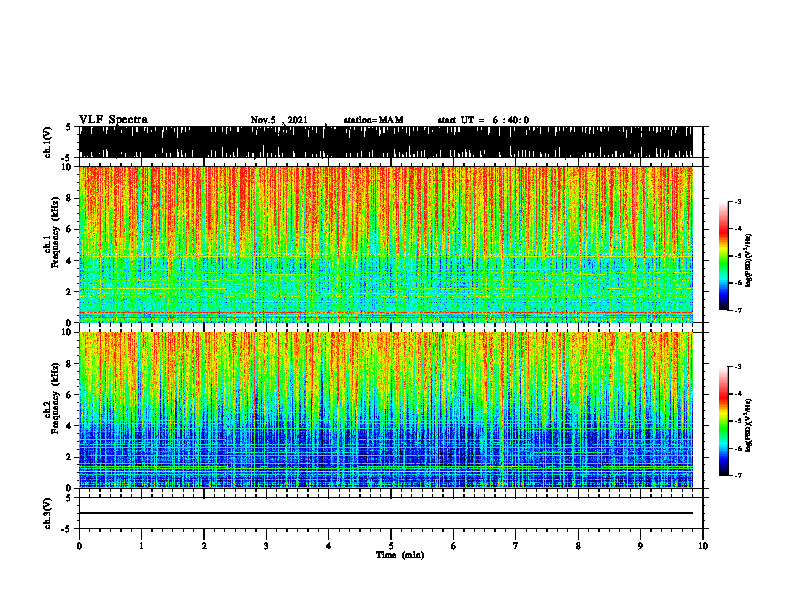The width and height of the screenshot is (792, 612).
Task: Click the "-7" value on ch.1 colorbar
Action: pyautogui.click(x=738, y=310)
